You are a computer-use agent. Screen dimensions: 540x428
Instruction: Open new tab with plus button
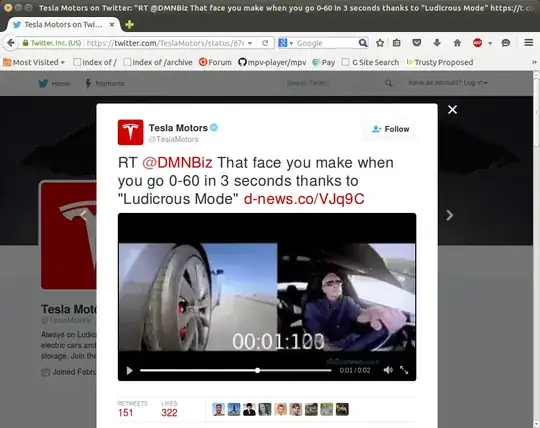coord(129,24)
